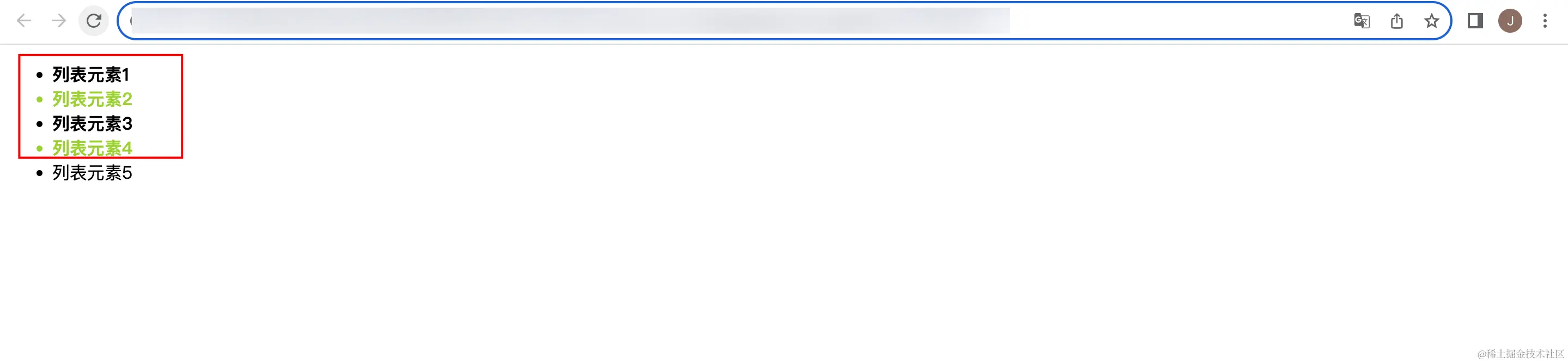Click bullet point of 列表元素5
The image size is (1568, 363).
(x=40, y=173)
